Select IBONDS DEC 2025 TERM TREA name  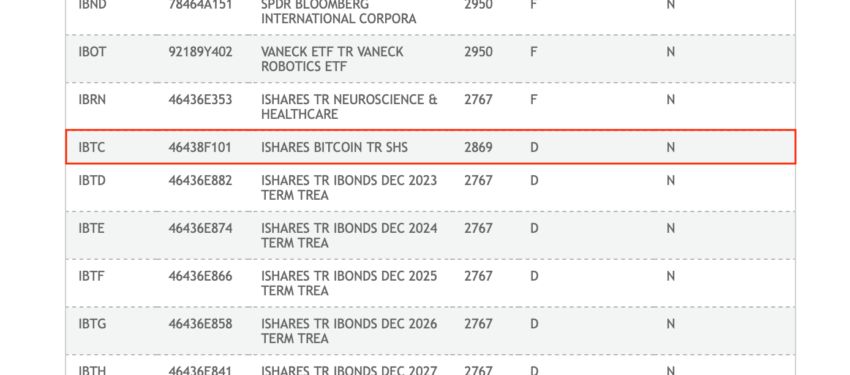(349, 283)
